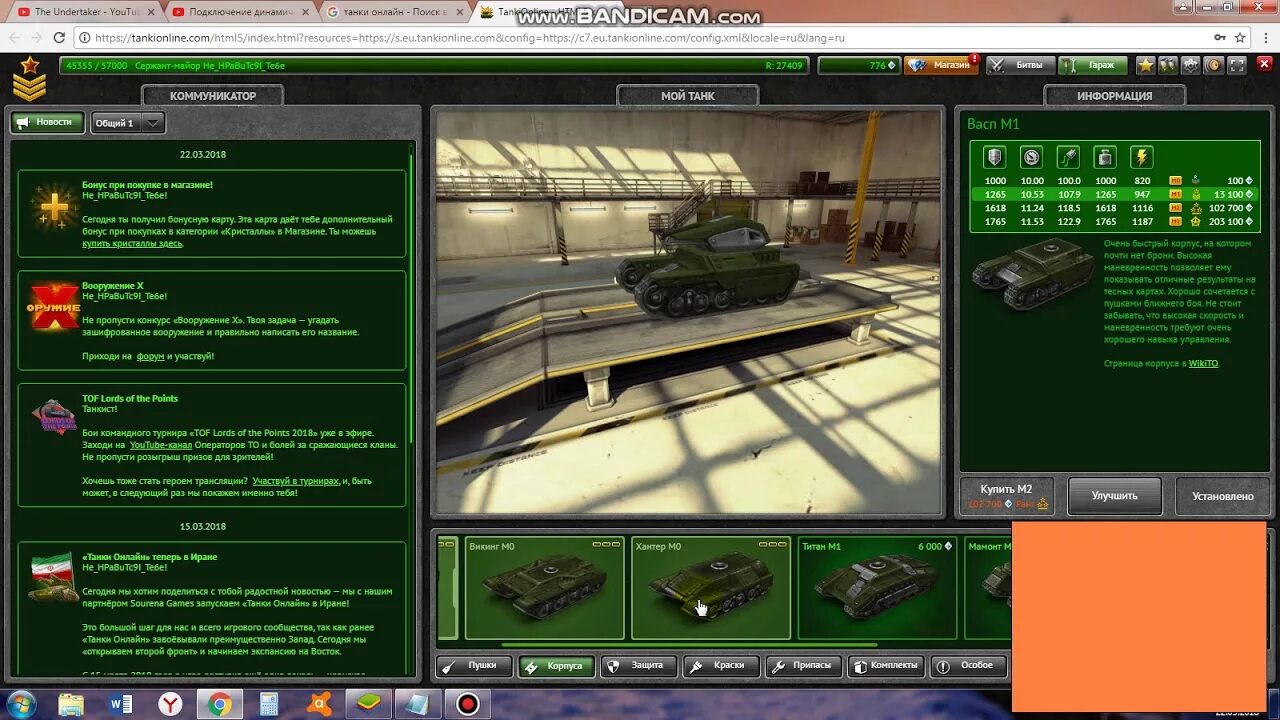Switch to Защита protection category
This screenshot has height=720, width=1280.
pyautogui.click(x=639, y=666)
